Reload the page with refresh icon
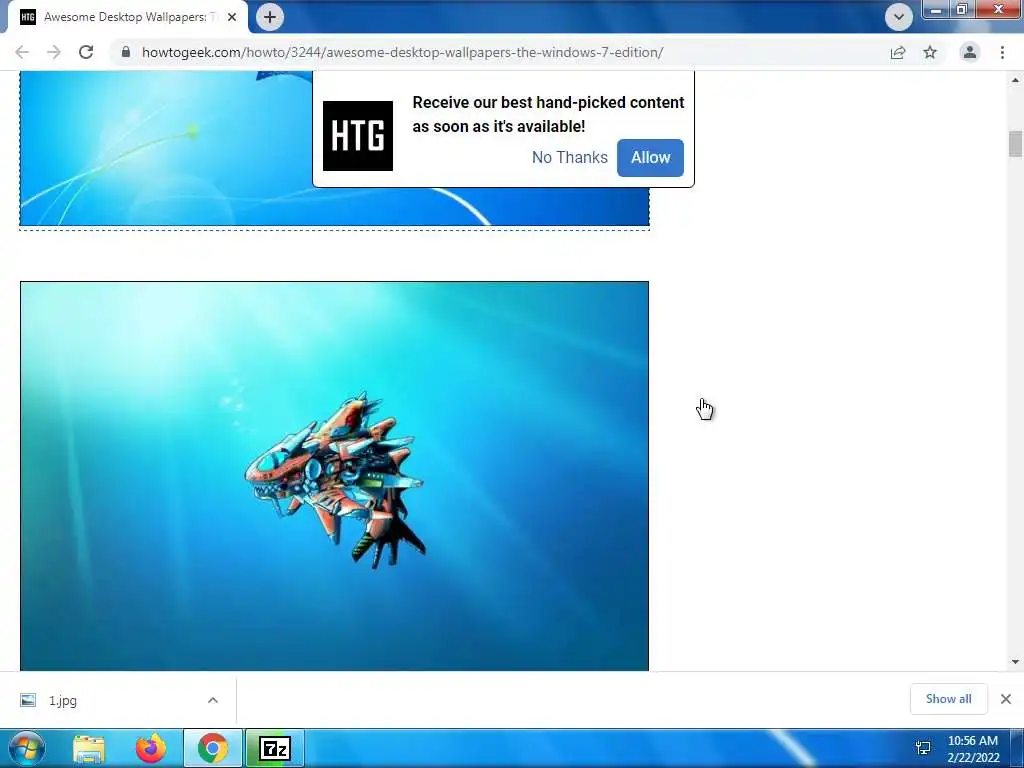This screenshot has height=768, width=1024. 86,52
